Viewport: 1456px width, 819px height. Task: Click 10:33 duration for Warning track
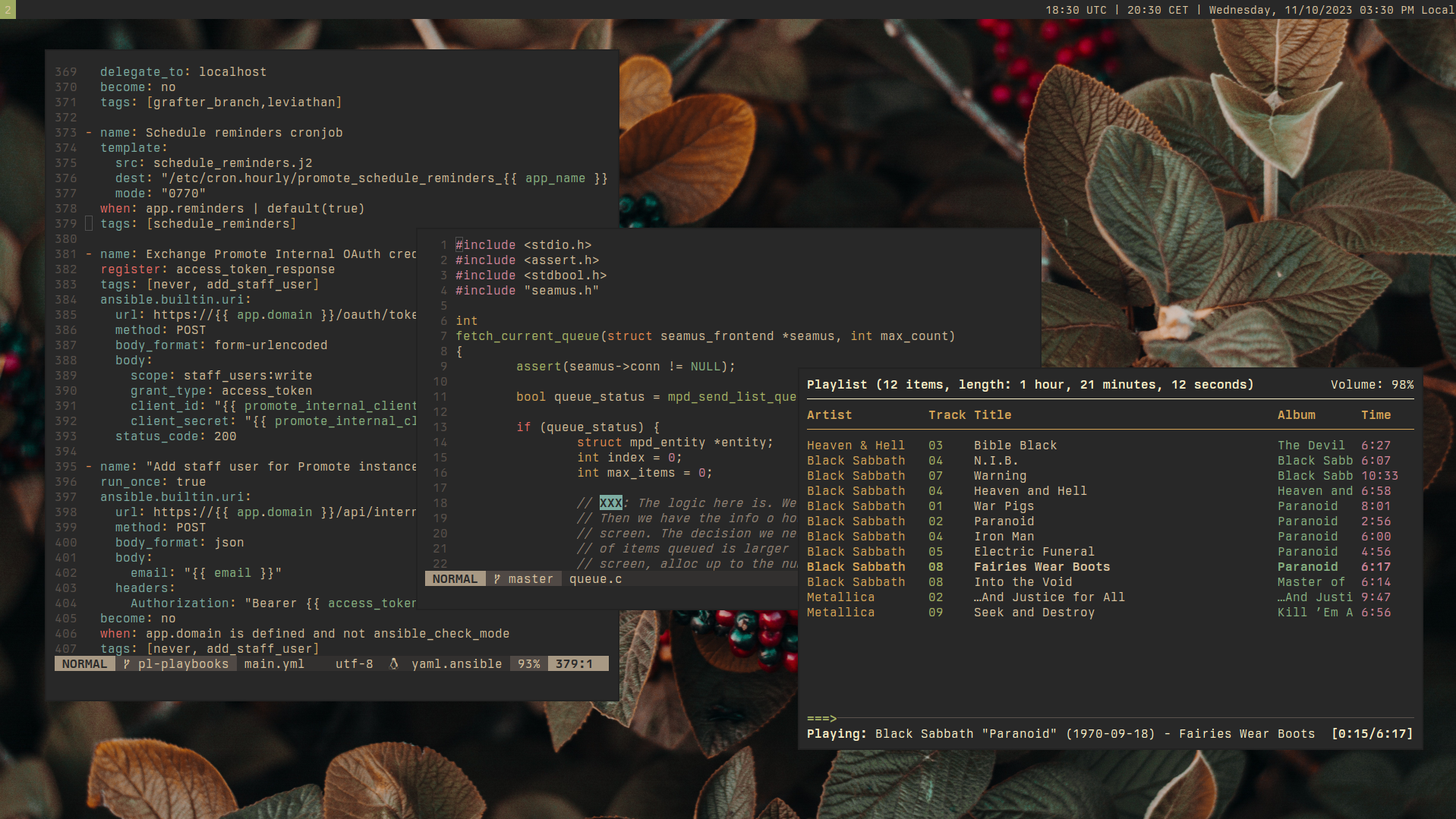[x=1379, y=476]
